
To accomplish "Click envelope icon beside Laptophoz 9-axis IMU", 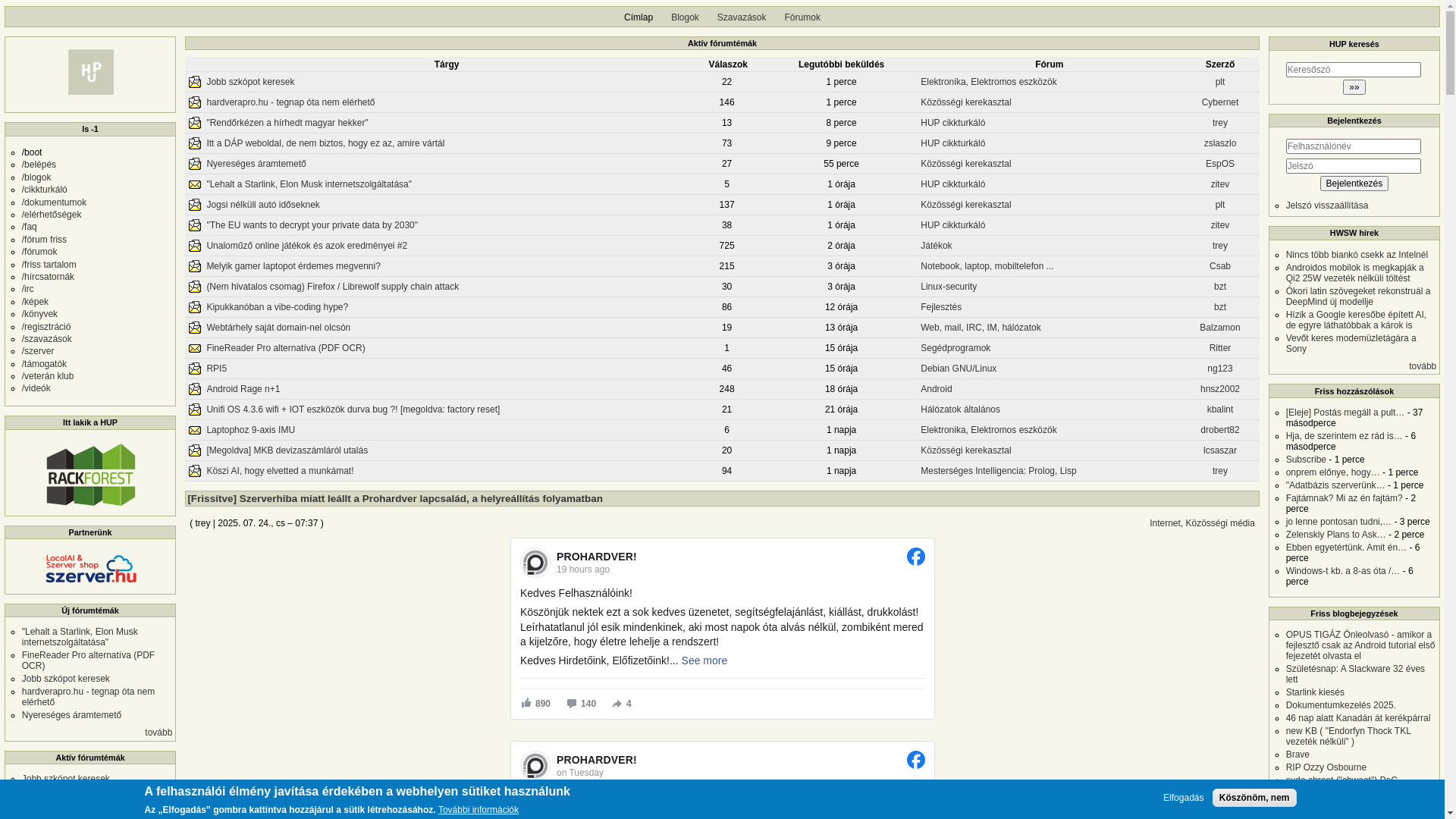I will click(195, 430).
